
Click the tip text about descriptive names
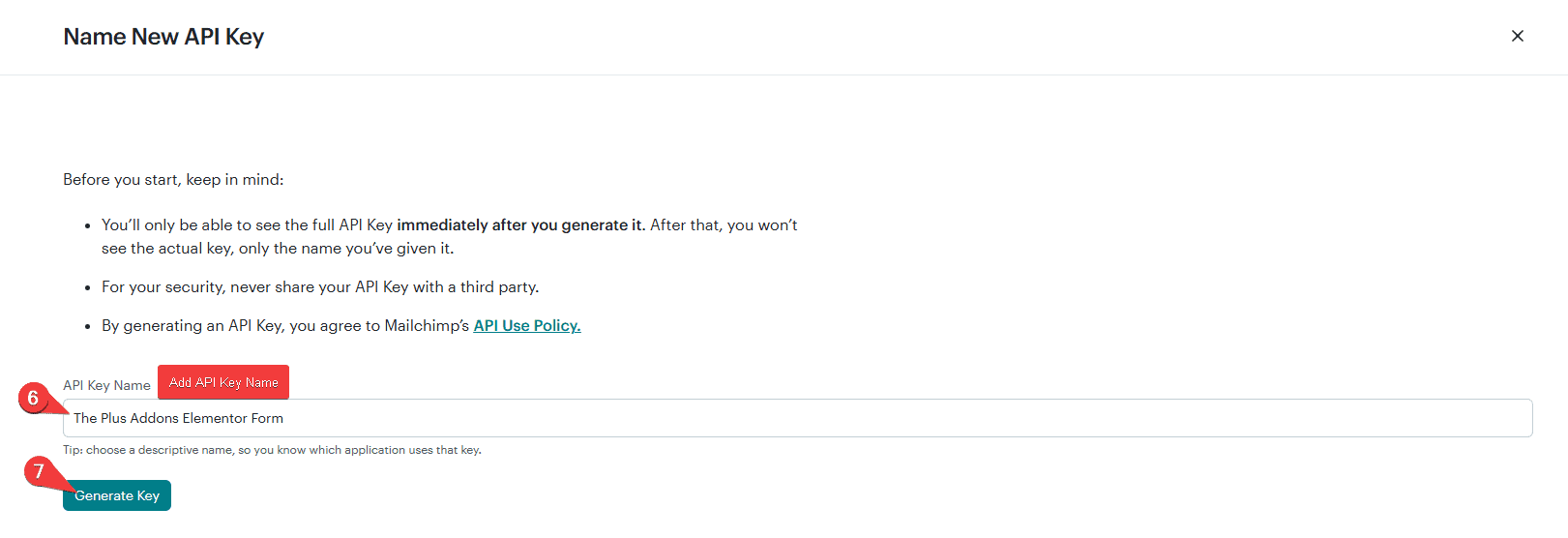click(x=272, y=450)
